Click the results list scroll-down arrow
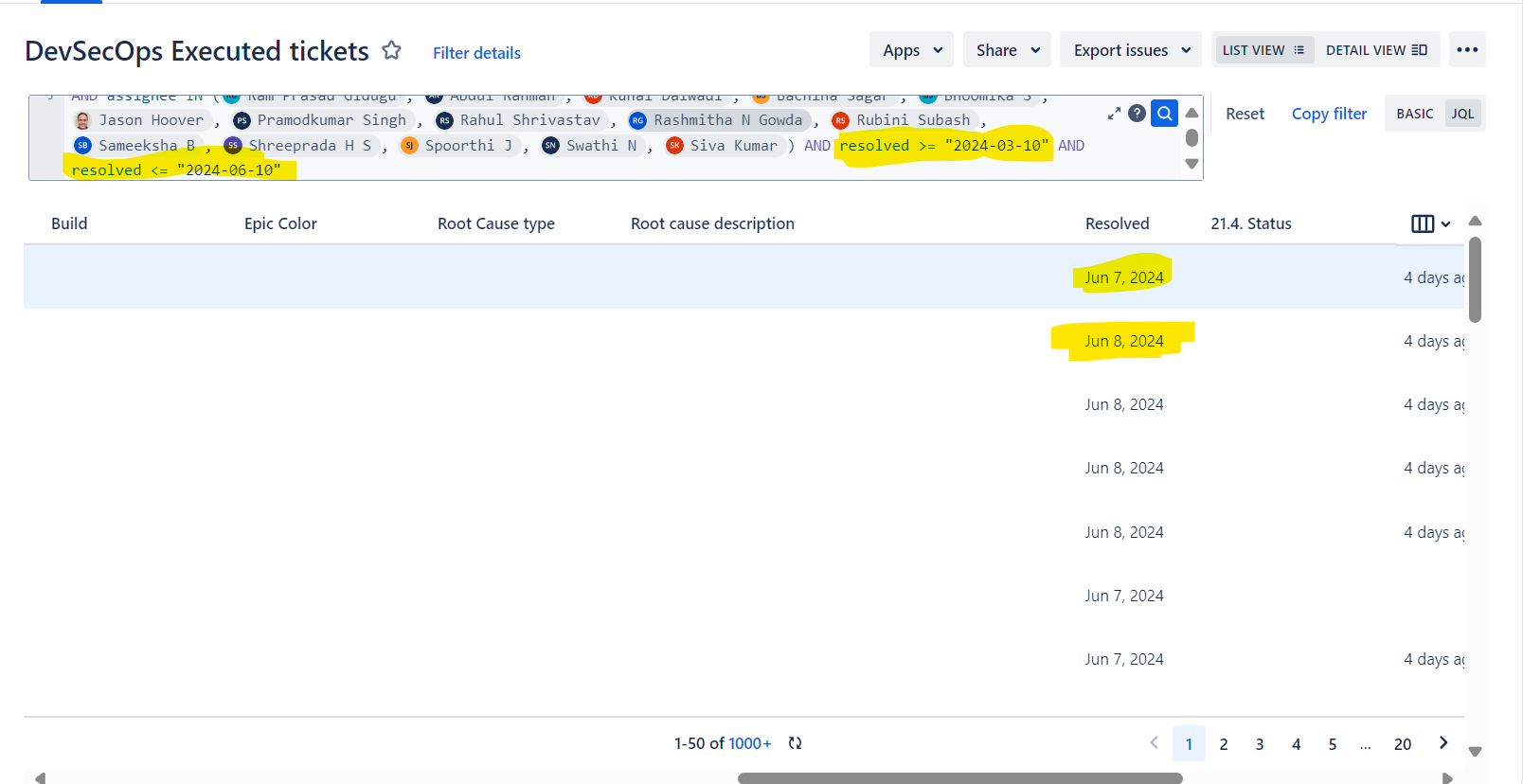The width and height of the screenshot is (1523, 784). click(1475, 752)
